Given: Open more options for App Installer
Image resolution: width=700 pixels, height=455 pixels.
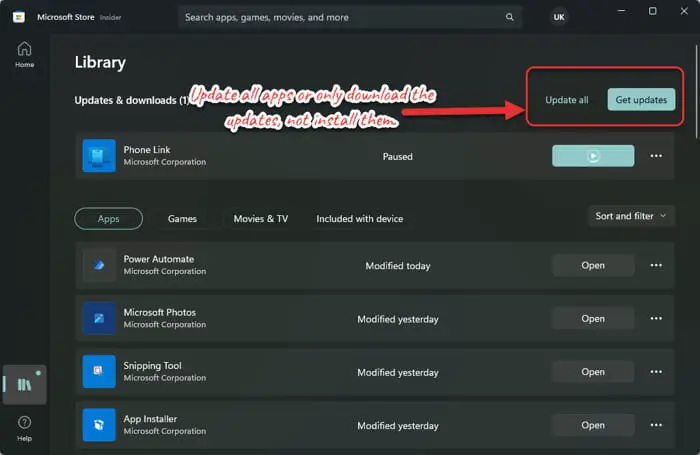Looking at the screenshot, I should tap(656, 425).
